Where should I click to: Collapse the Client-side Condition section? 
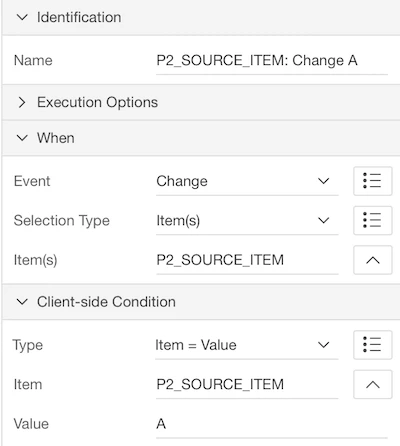(22, 302)
